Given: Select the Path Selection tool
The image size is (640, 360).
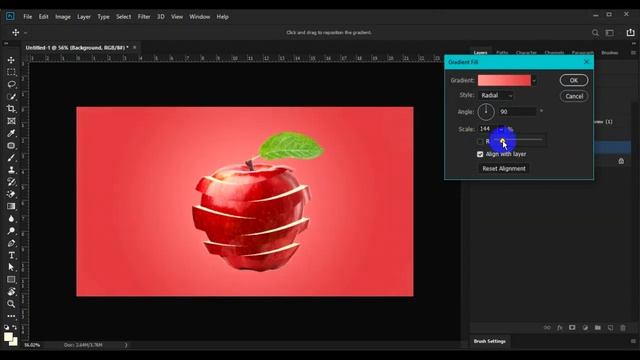Looking at the screenshot, I should point(11,267).
